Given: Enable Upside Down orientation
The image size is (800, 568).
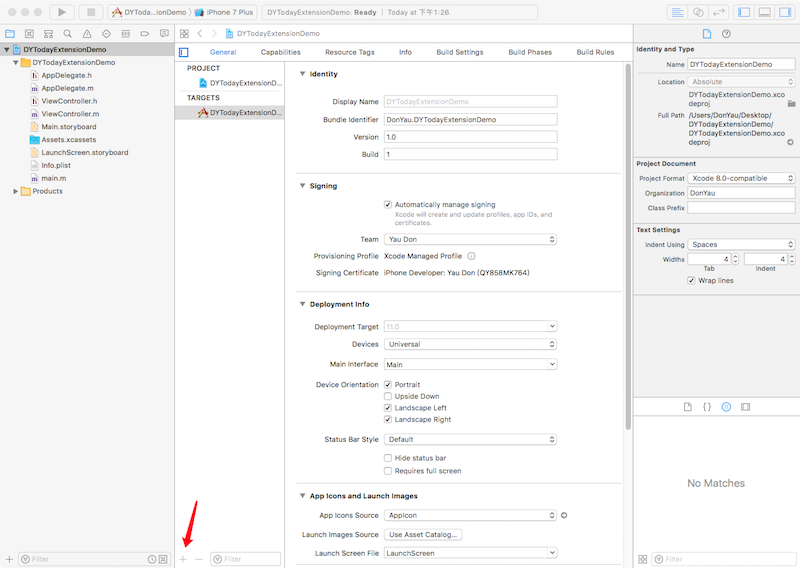Looking at the screenshot, I should [388, 397].
